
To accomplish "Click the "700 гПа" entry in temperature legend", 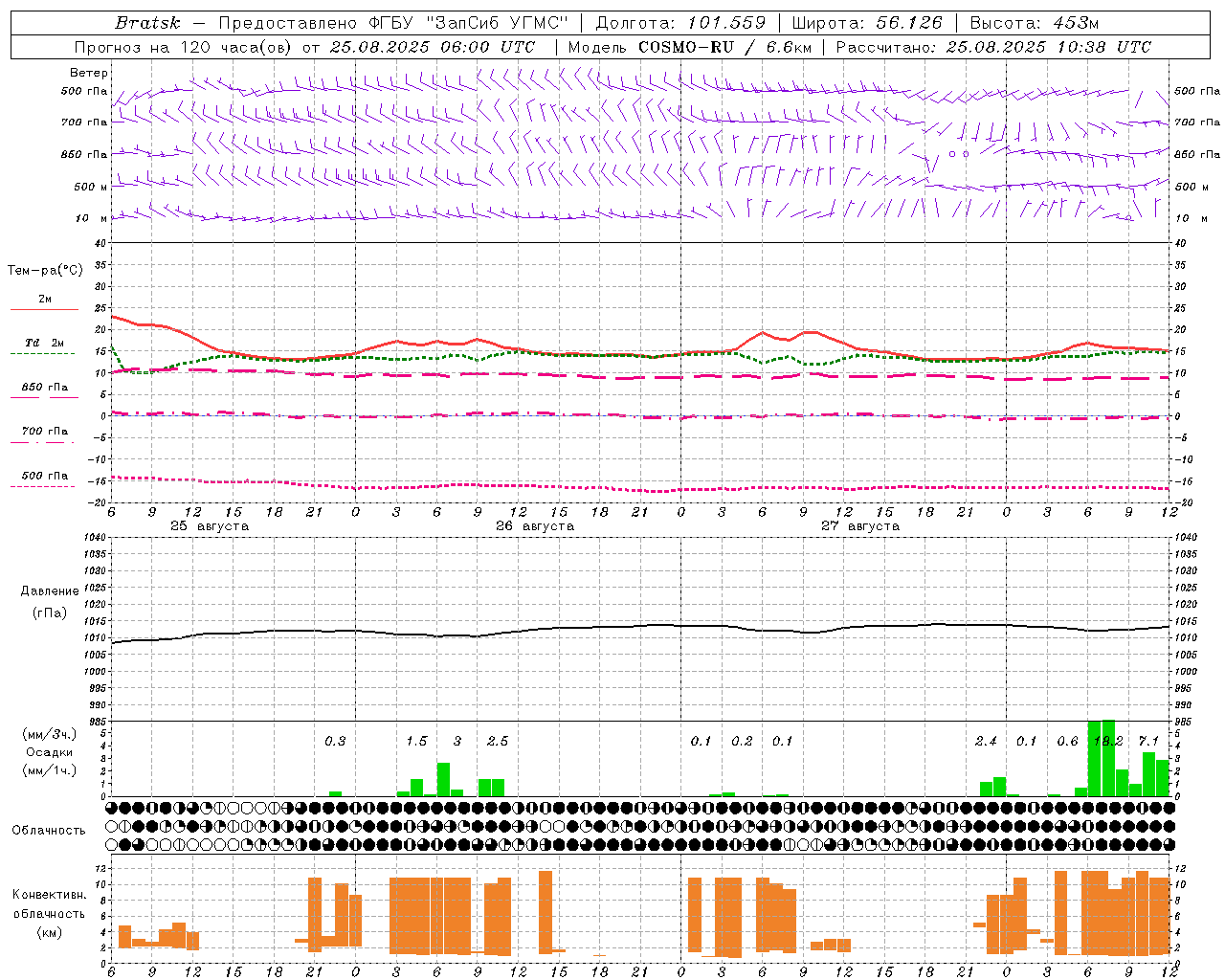I will pyautogui.click(x=45, y=432).
